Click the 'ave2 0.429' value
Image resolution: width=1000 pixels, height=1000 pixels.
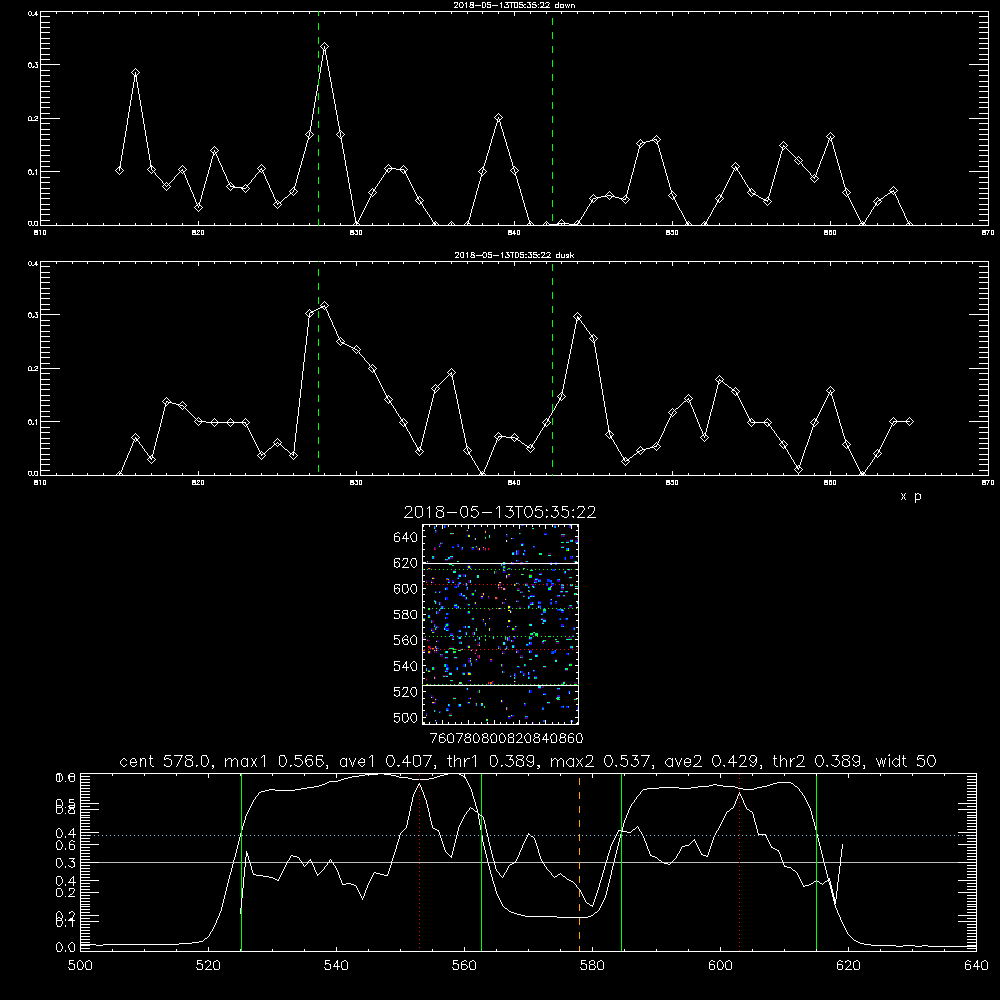(x=710, y=761)
